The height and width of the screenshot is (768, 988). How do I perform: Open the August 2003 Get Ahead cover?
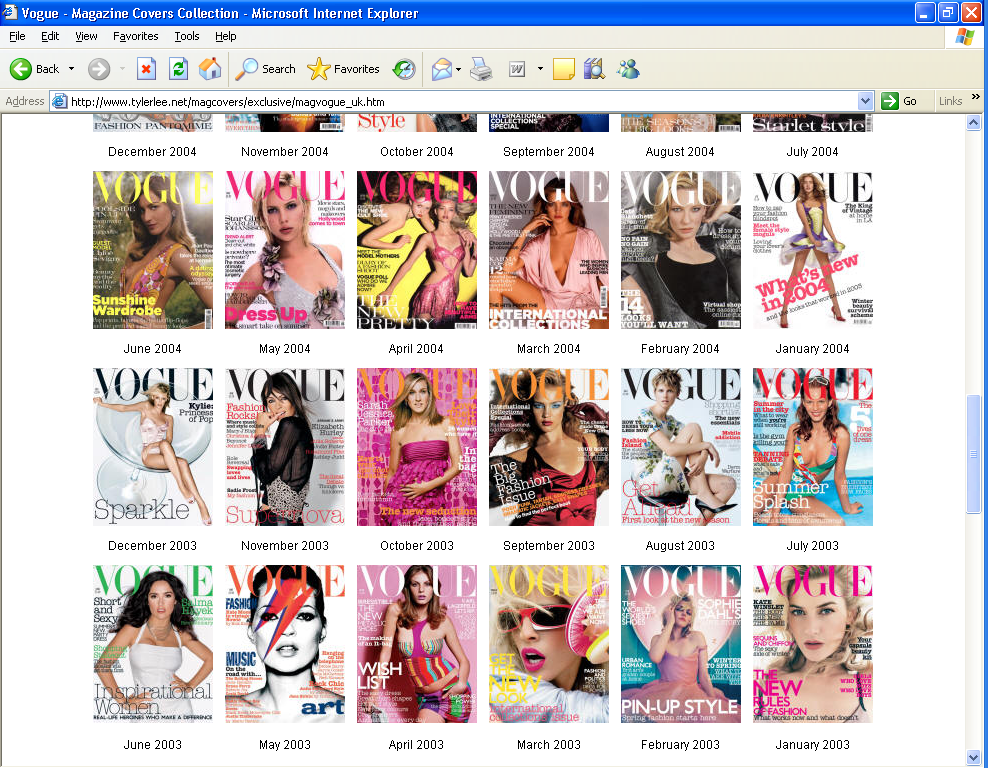click(x=681, y=447)
